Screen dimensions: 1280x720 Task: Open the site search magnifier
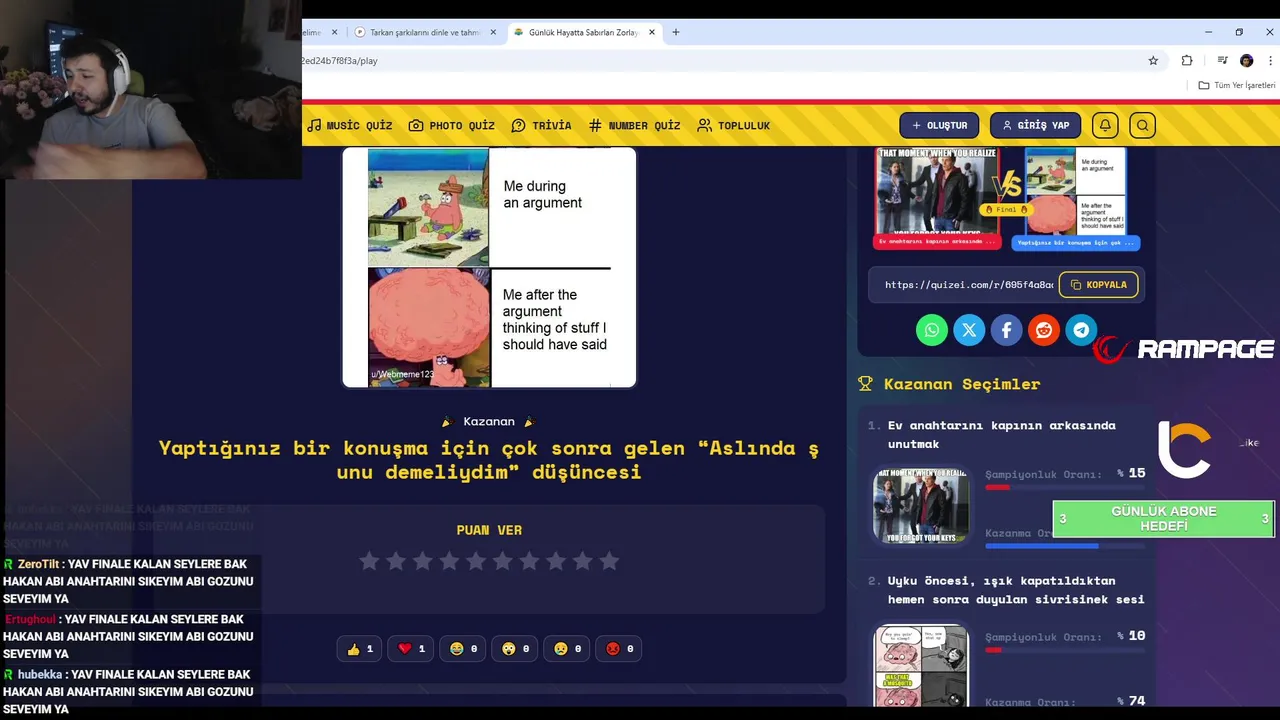click(x=1142, y=125)
